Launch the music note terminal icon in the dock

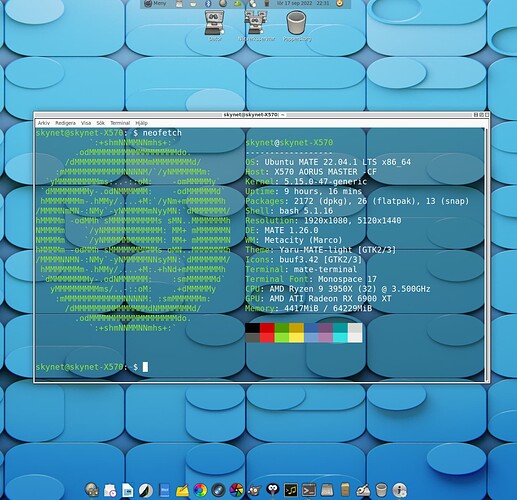click(291, 490)
